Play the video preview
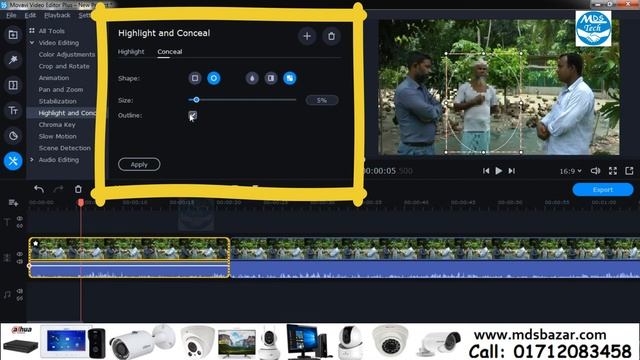The image size is (640, 360). tap(498, 171)
